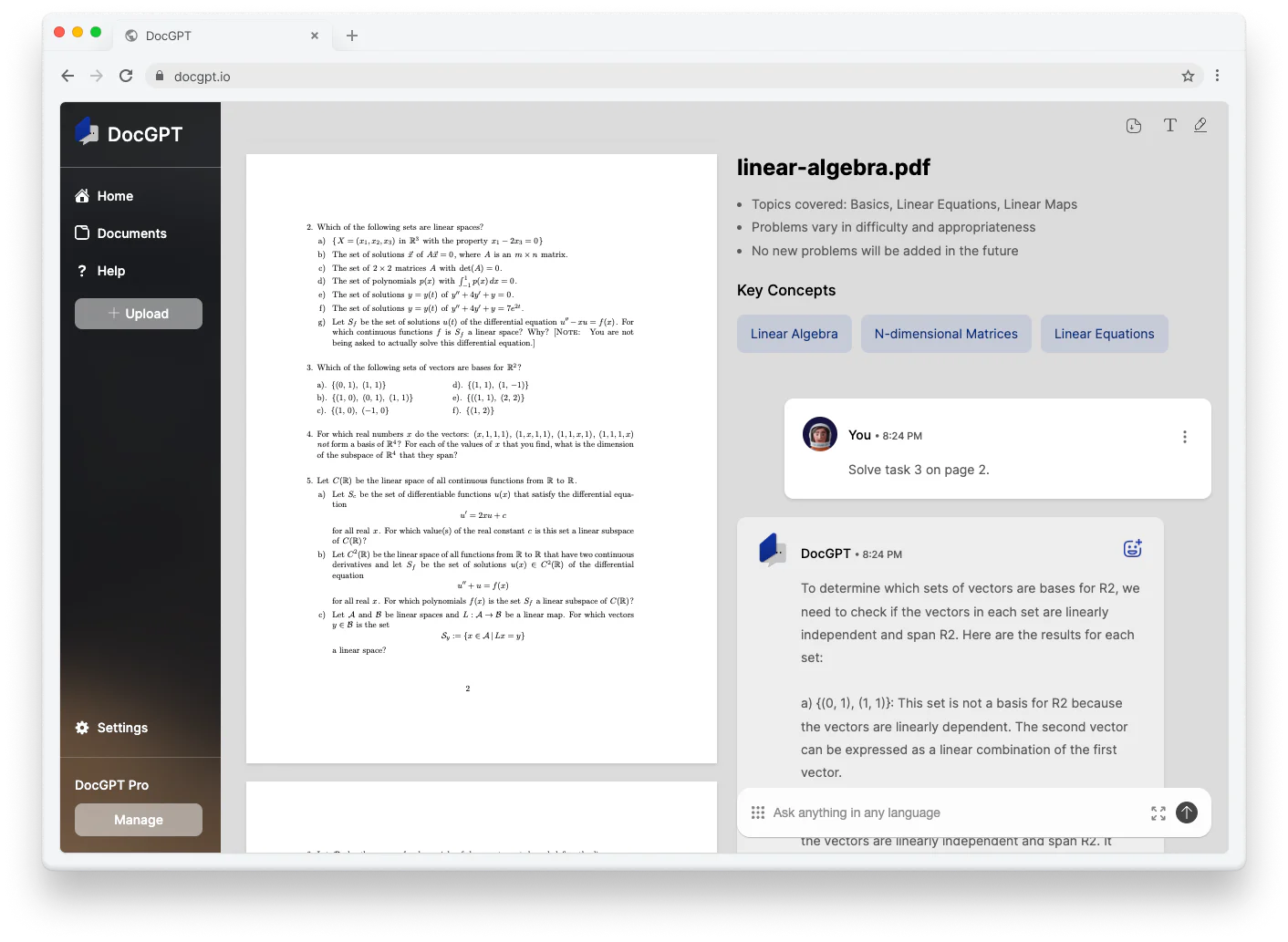
Task: Select the highlighter annotation tool
Action: (1200, 125)
